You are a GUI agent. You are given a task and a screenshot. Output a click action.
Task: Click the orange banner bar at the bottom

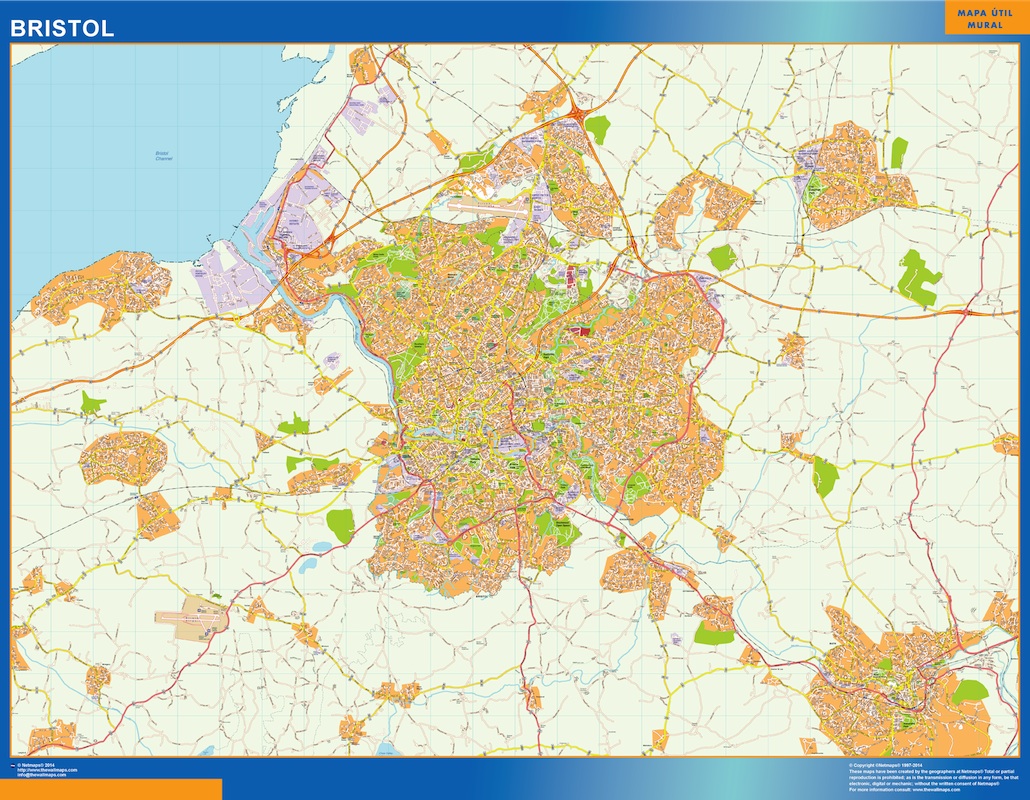(110, 790)
